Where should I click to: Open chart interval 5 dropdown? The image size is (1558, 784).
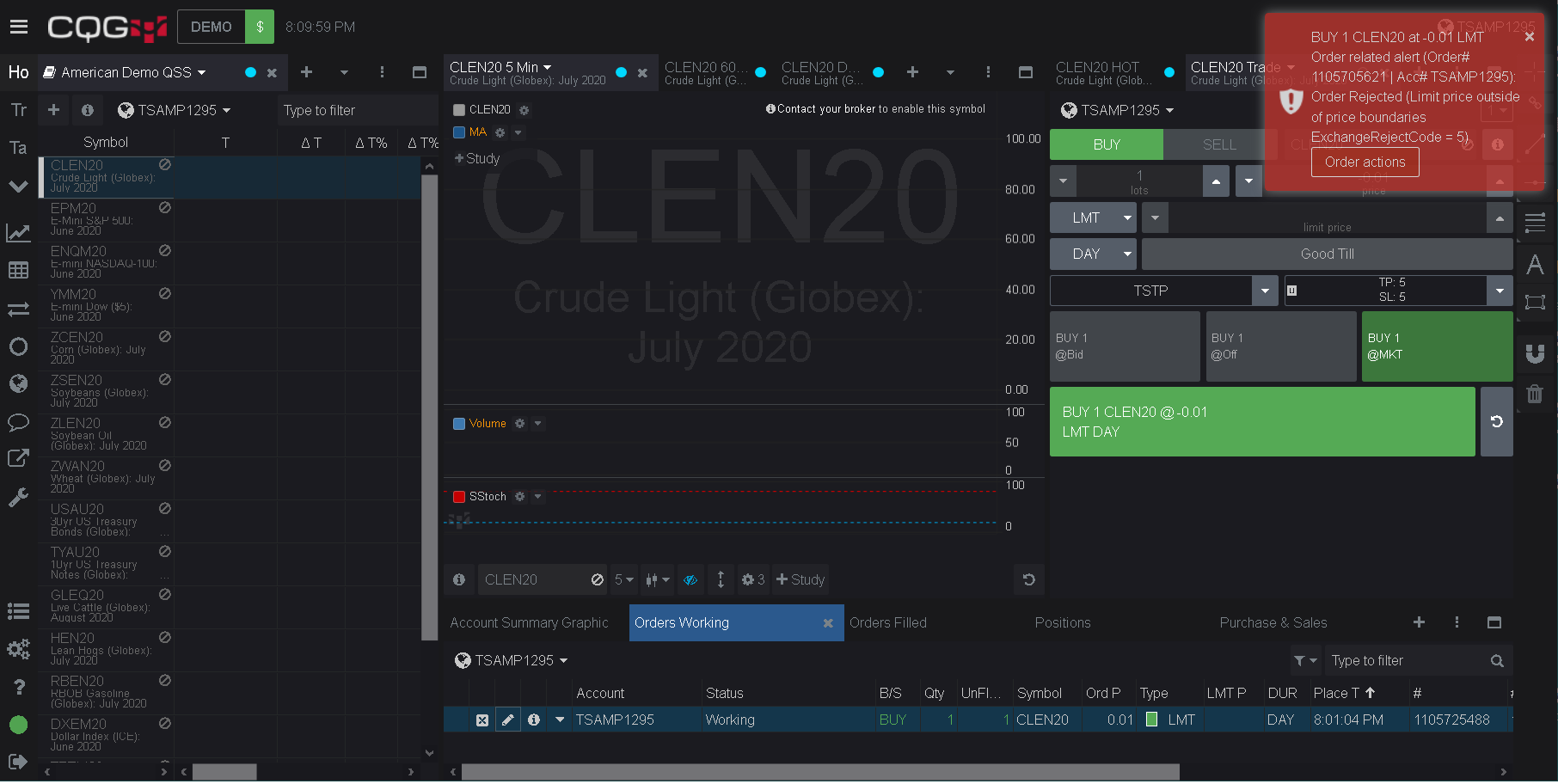(624, 579)
